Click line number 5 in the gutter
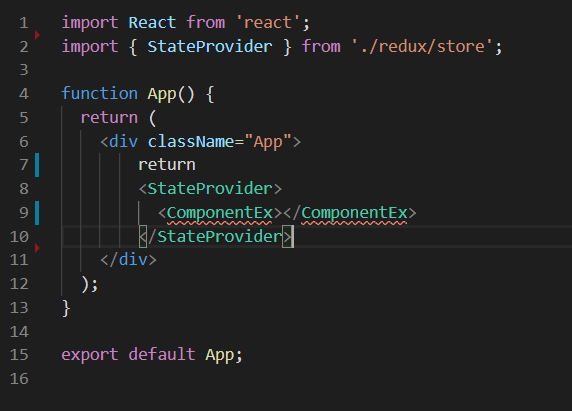The width and height of the screenshot is (572, 411). [x=24, y=117]
